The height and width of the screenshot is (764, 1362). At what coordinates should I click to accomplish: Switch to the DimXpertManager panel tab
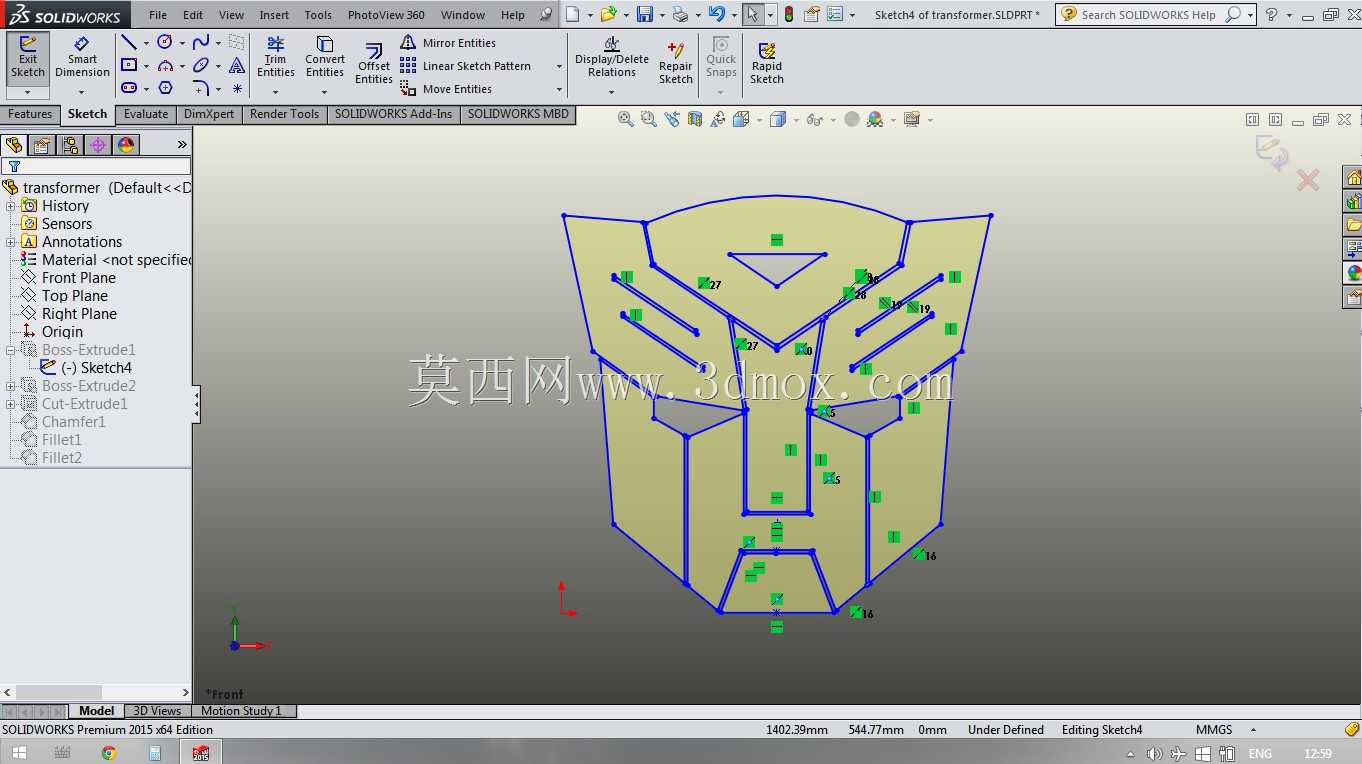[x=98, y=145]
